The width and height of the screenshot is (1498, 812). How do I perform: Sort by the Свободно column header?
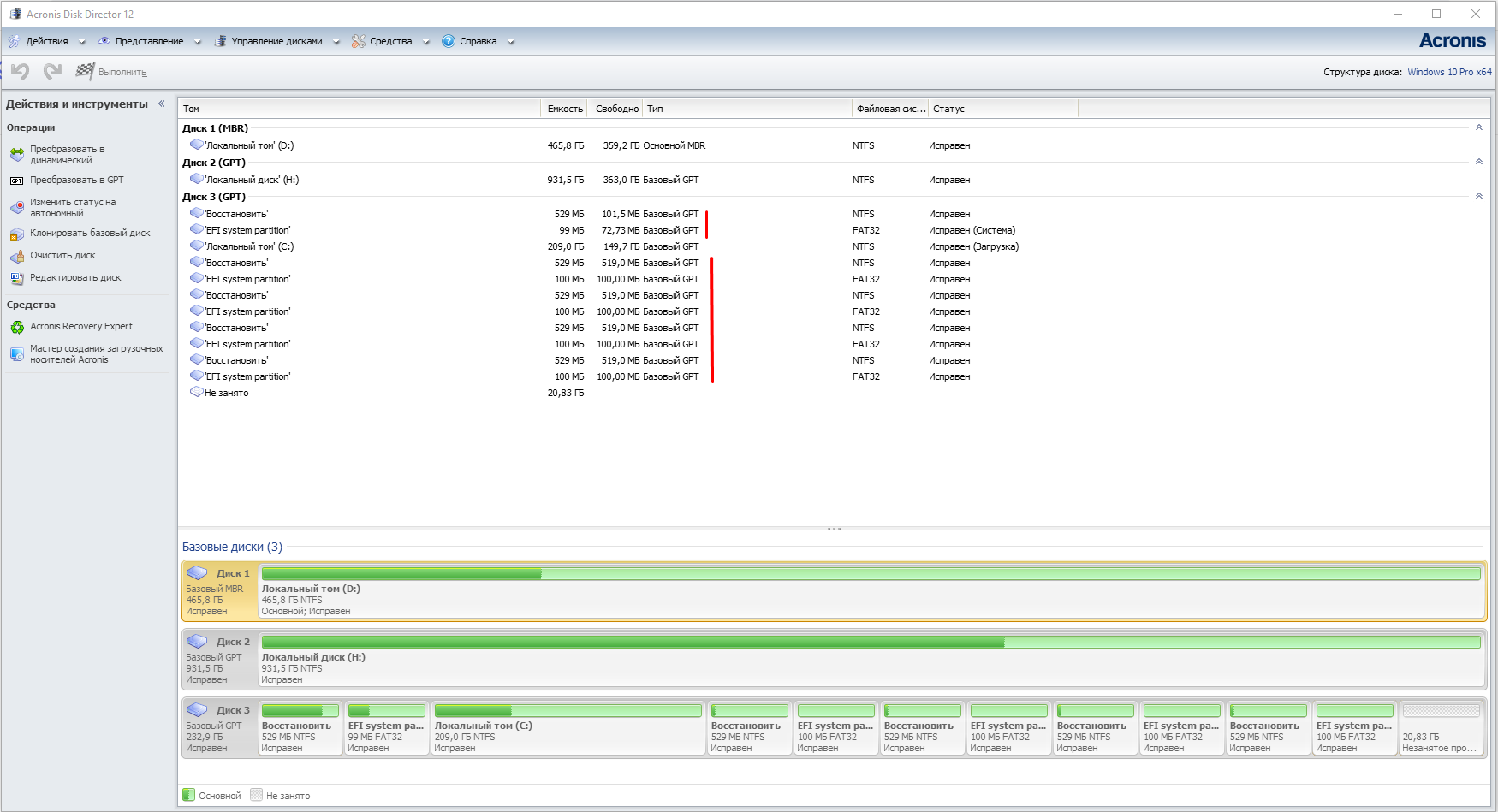click(616, 109)
